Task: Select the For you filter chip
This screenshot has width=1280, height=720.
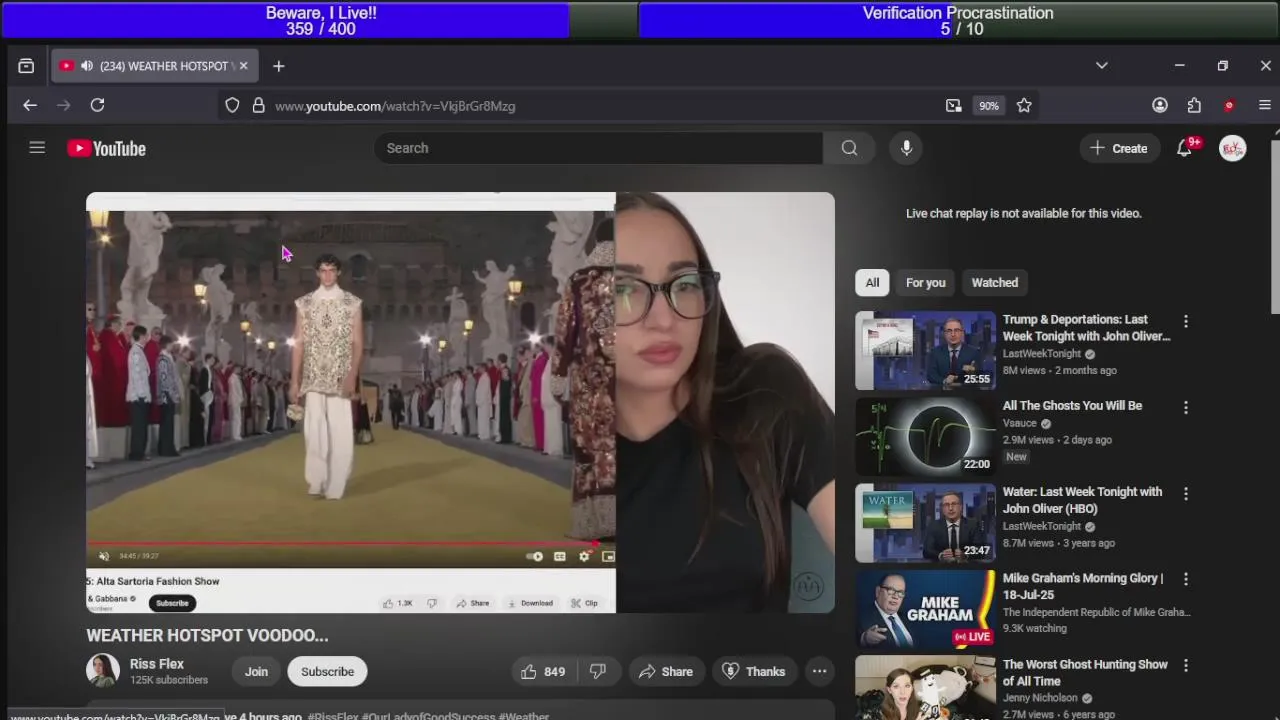Action: [x=926, y=283]
